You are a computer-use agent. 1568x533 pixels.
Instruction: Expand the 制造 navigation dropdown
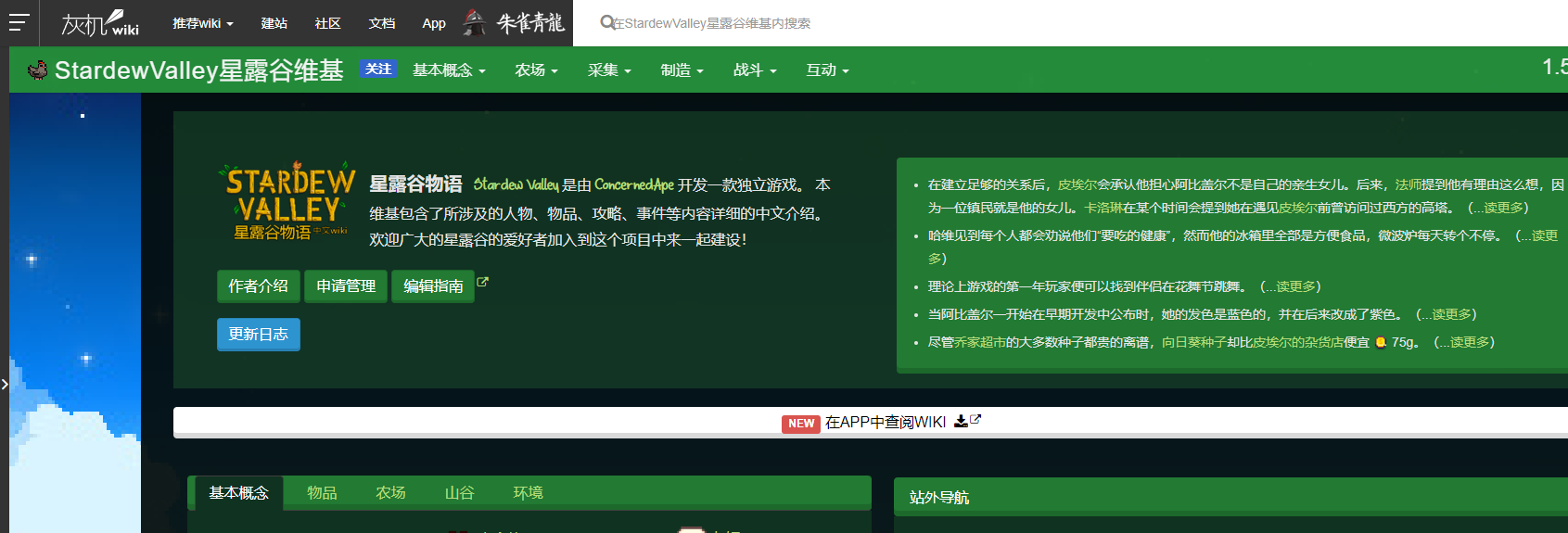[x=682, y=70]
